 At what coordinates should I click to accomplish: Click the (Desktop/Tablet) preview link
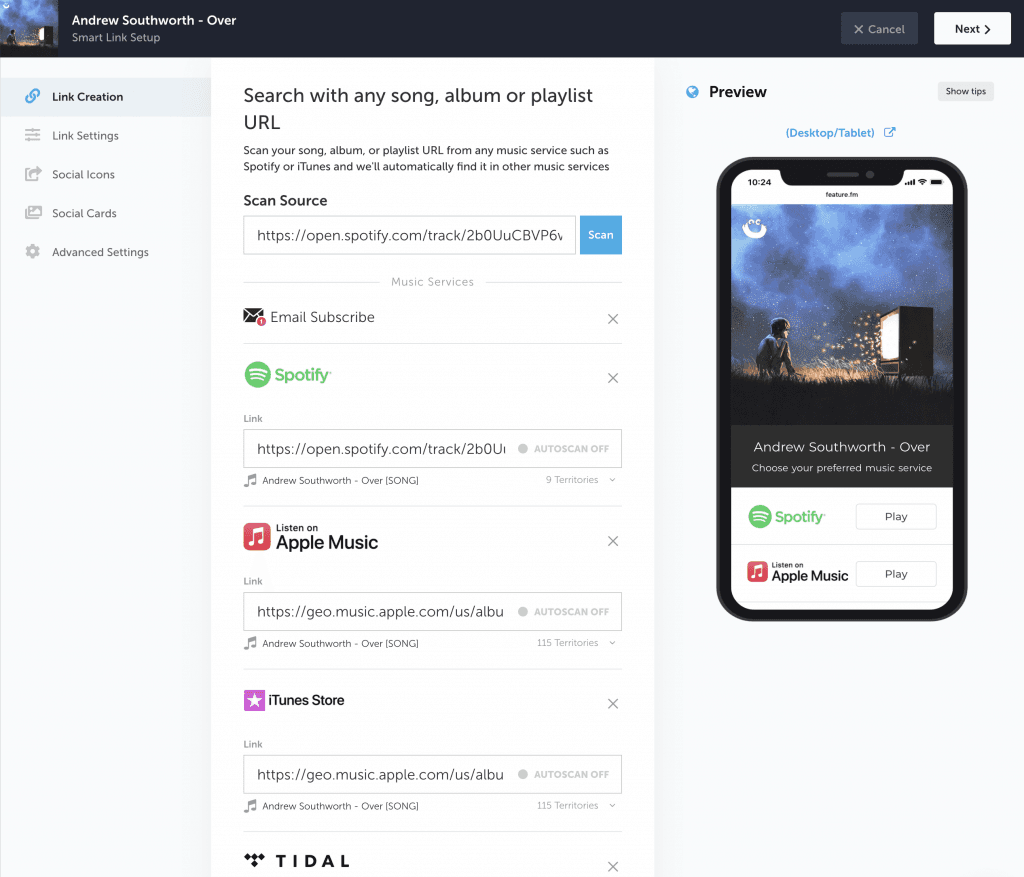click(829, 133)
